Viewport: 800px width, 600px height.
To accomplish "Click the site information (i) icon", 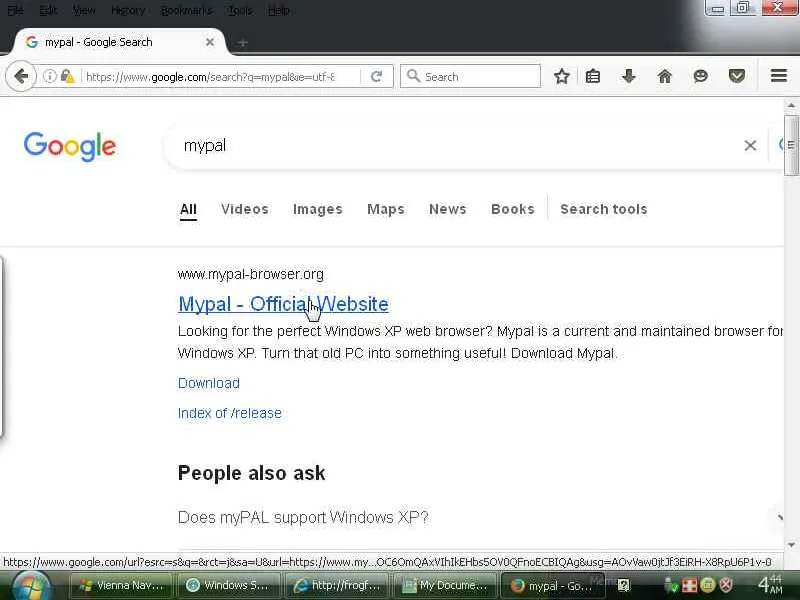I will click(49, 77).
